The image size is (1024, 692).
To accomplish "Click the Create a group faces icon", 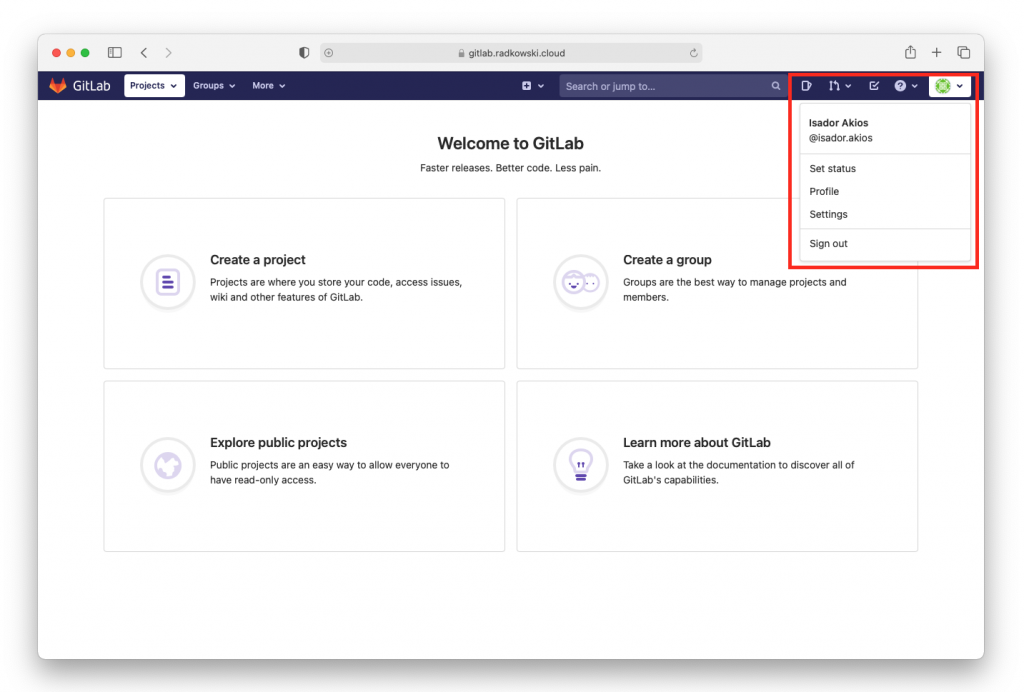I will coord(581,282).
